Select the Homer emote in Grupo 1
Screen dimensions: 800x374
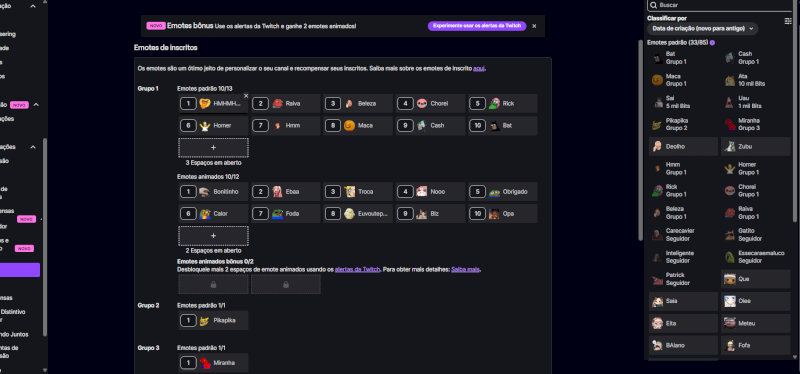point(213,126)
